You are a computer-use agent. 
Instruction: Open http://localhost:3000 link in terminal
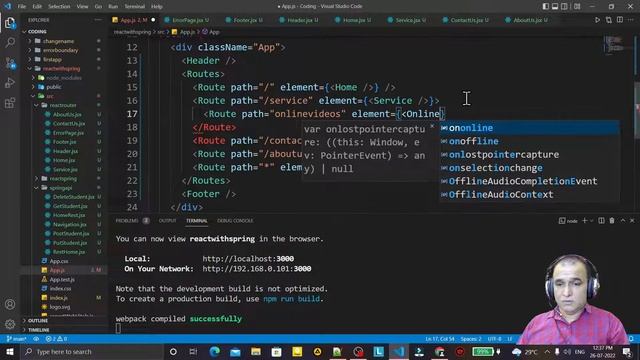pyautogui.click(x=248, y=258)
